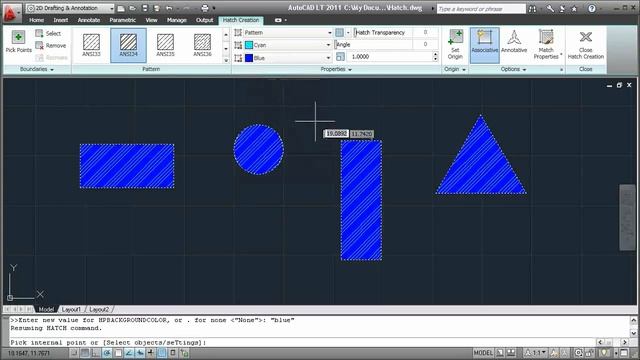Expand the full hatch pattern gallery
This screenshot has width=640, height=360.
point(226,60)
